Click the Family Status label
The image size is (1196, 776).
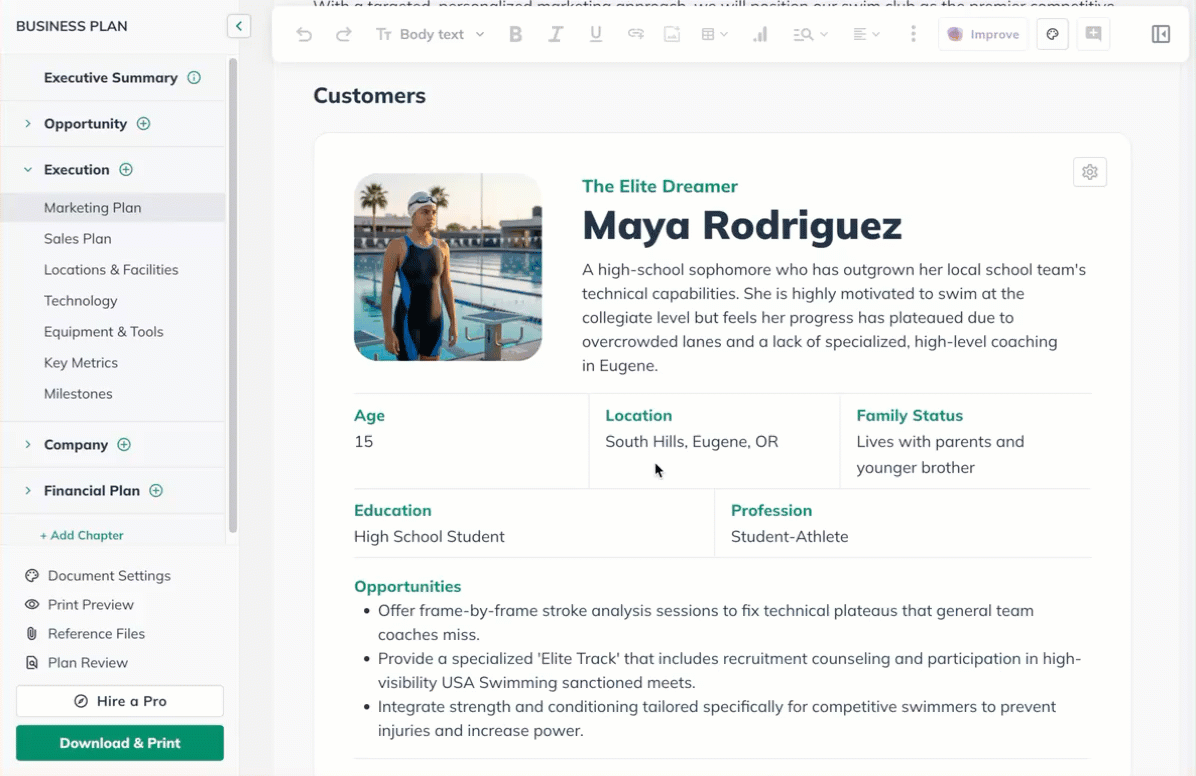click(x=909, y=416)
